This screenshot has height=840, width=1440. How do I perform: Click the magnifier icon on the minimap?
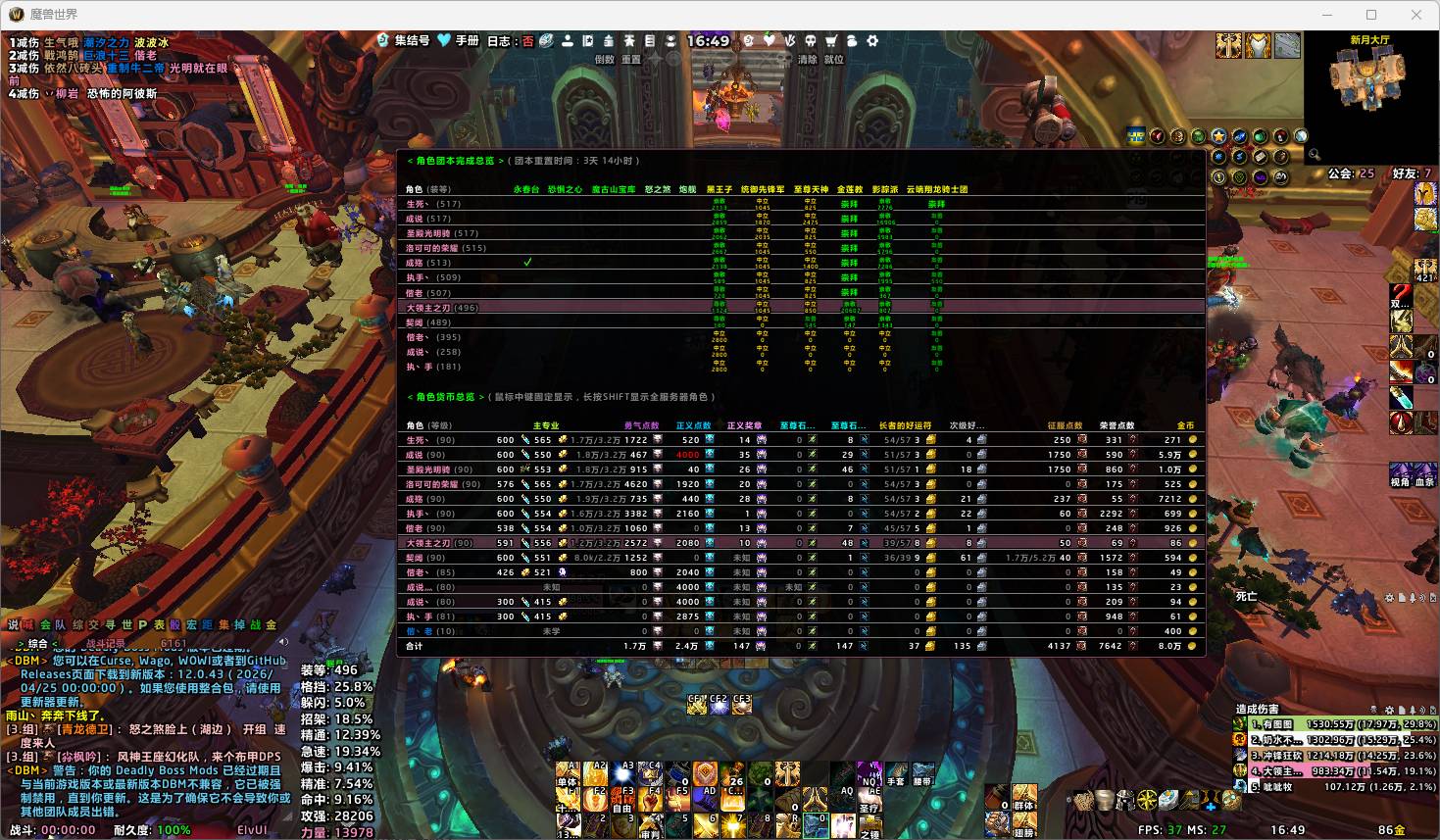coord(1314,155)
